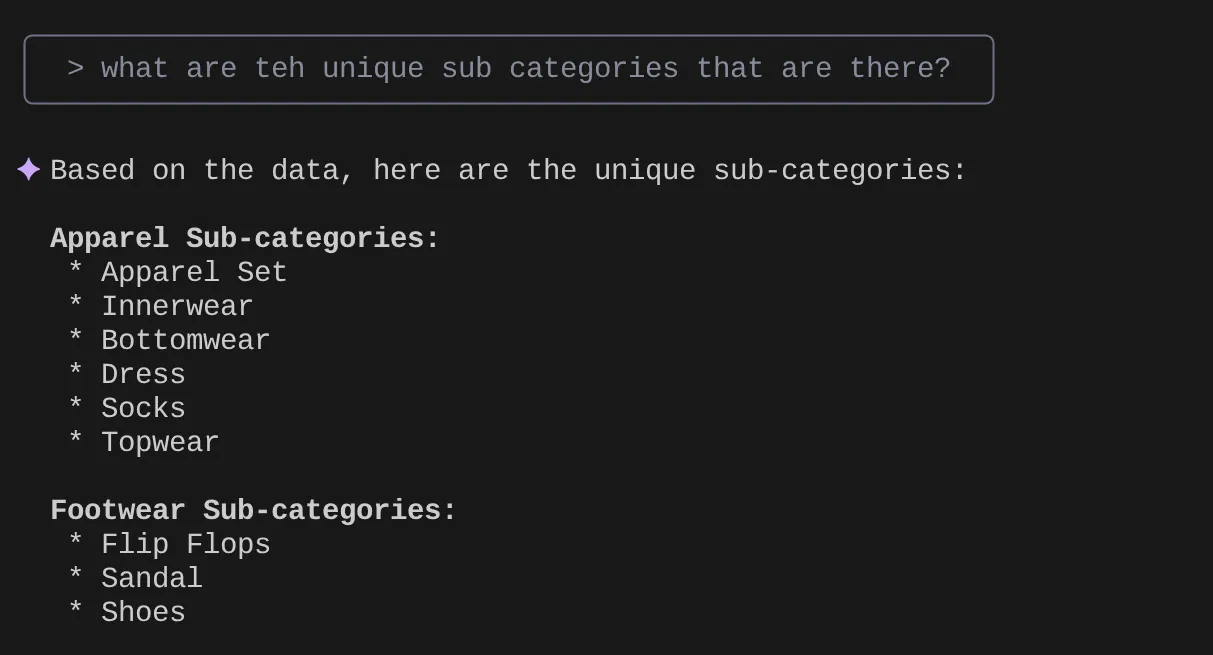Click the "Based on the data" response line
1213x655 pixels.
tap(508, 170)
